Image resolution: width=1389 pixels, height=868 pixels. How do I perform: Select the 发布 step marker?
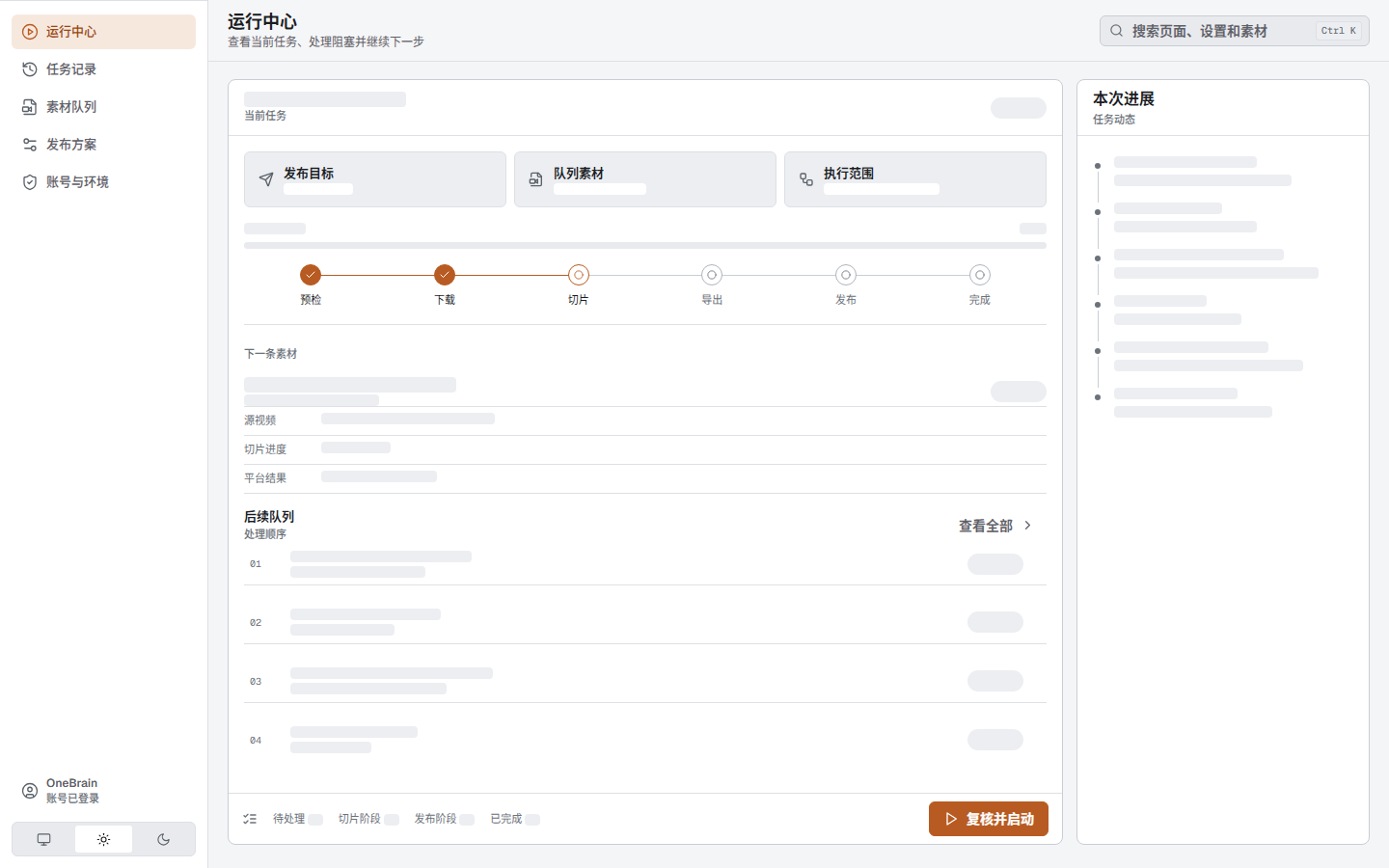(846, 275)
